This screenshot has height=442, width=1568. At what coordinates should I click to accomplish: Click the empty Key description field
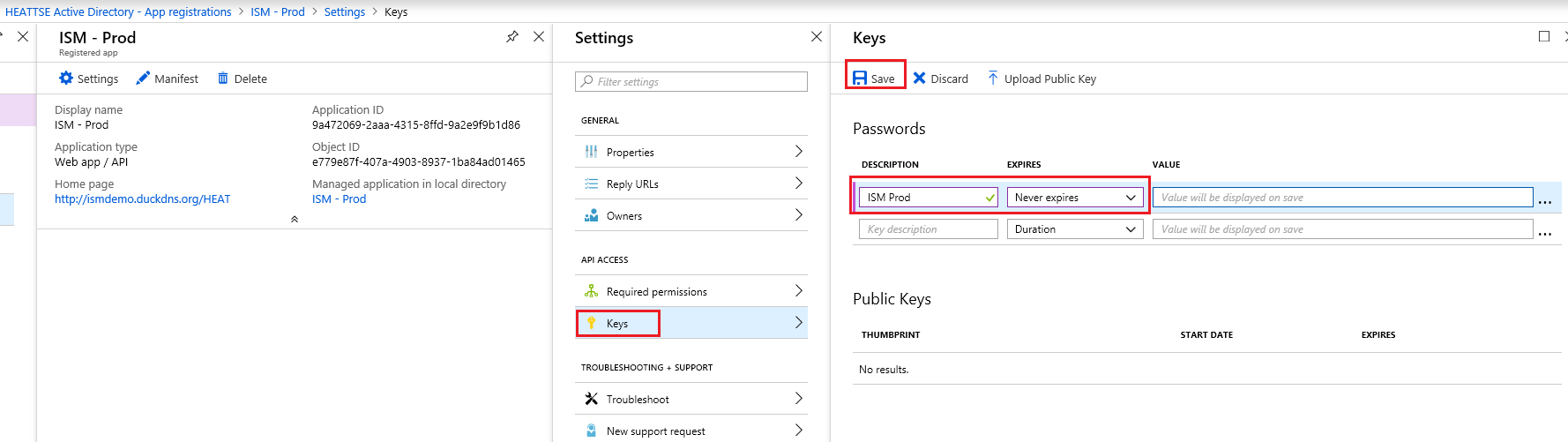928,229
